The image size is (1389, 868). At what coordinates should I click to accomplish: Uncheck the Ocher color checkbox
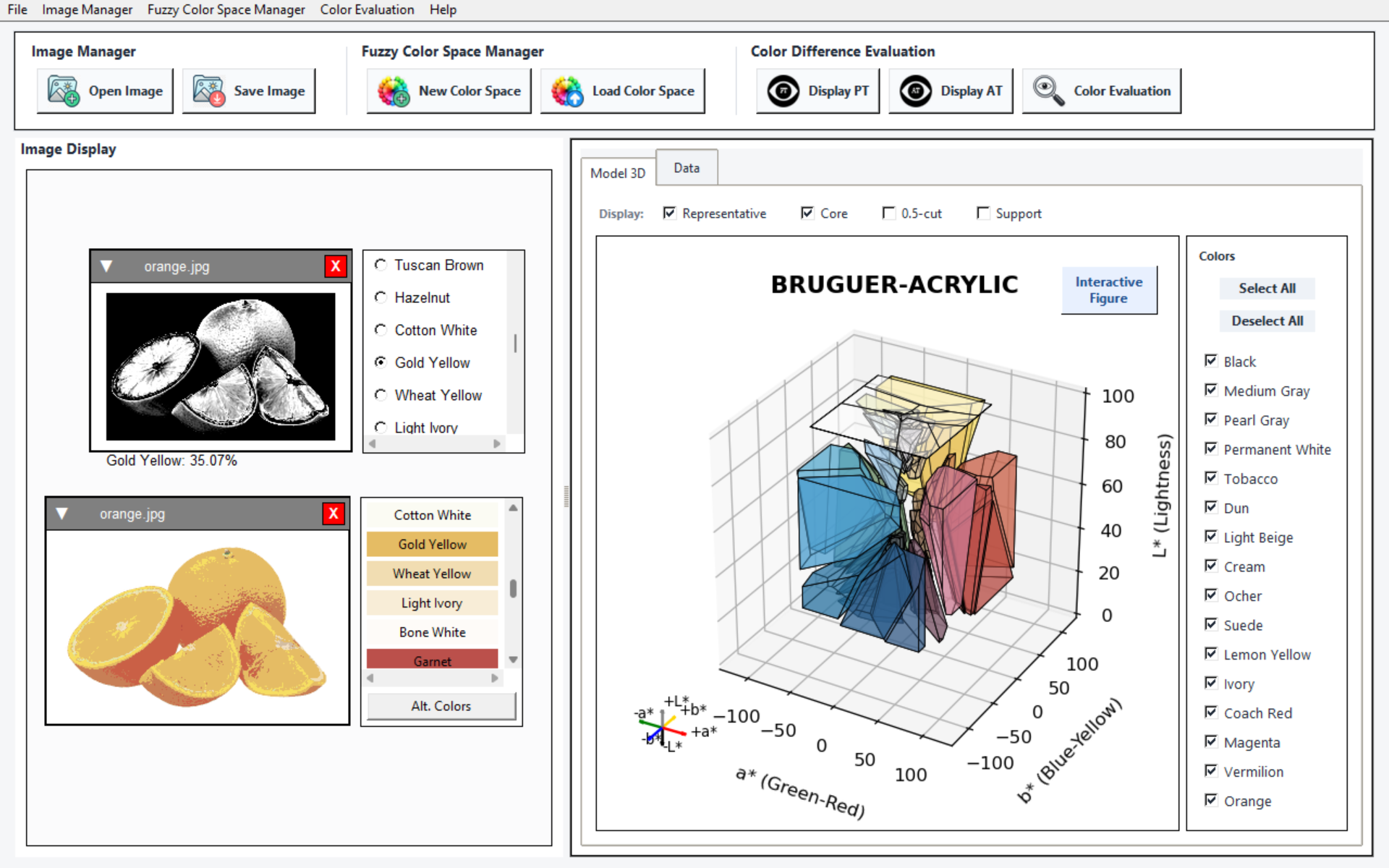tap(1211, 595)
